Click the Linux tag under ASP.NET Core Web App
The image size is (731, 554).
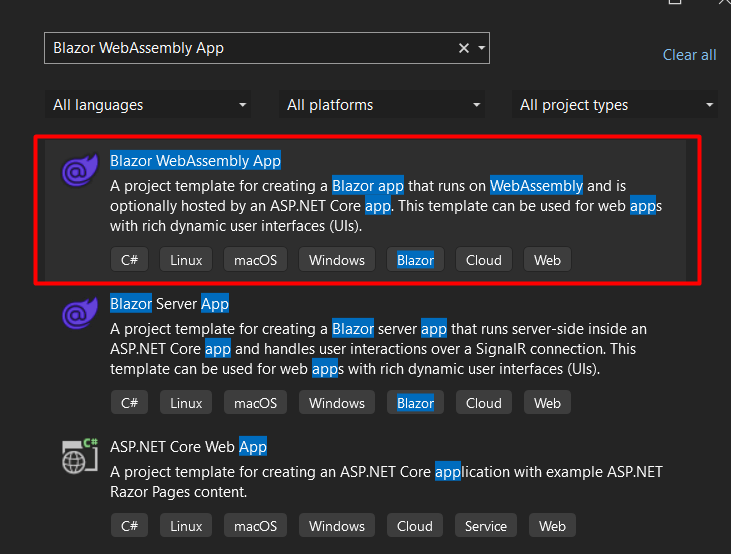click(x=186, y=526)
